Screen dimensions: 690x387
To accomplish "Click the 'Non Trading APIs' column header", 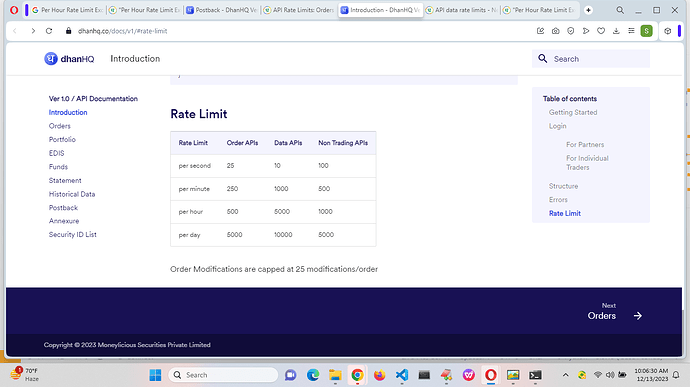I will 343,143.
